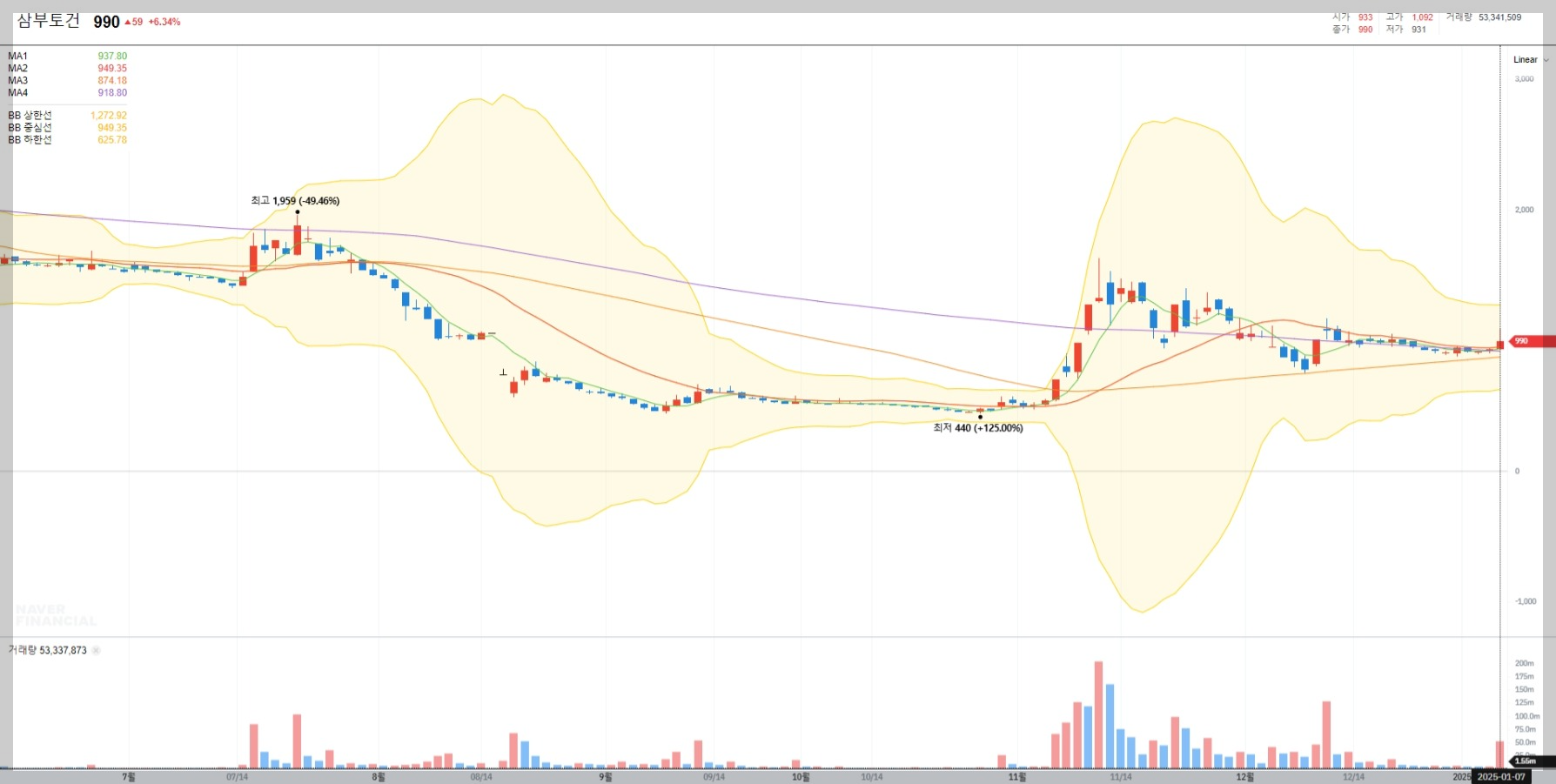Select the MA2 legend row
Viewport: 1556px width, 784px height.
67,69
